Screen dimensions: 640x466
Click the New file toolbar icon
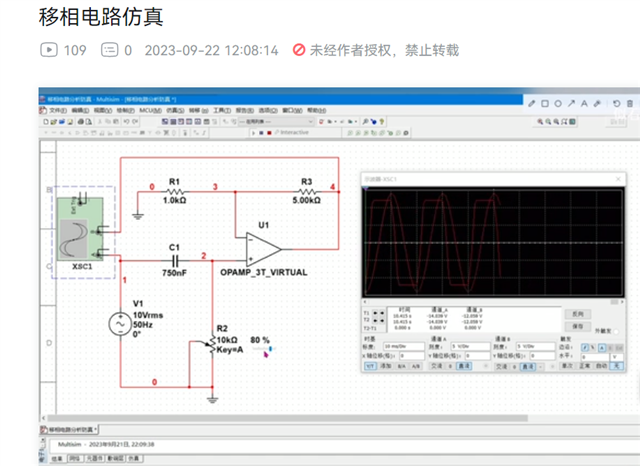[46, 122]
